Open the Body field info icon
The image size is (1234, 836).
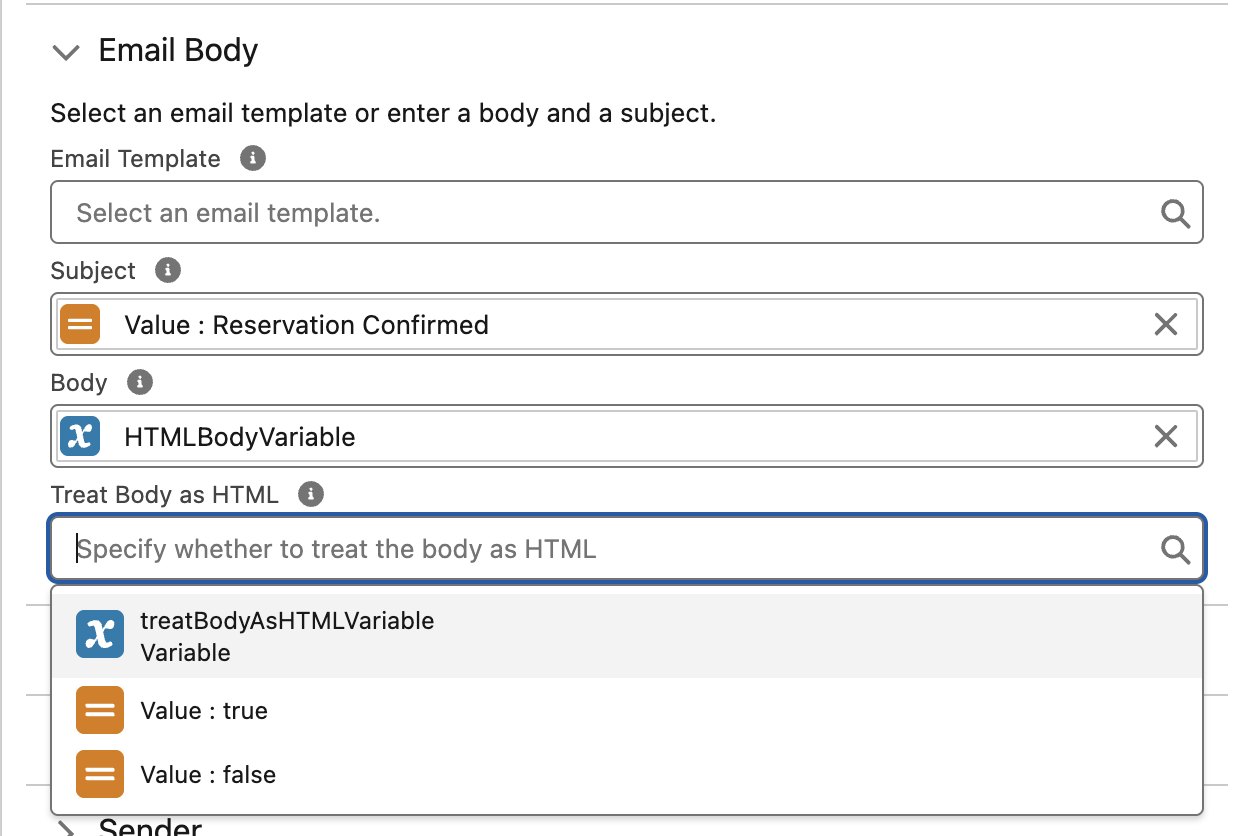[140, 382]
